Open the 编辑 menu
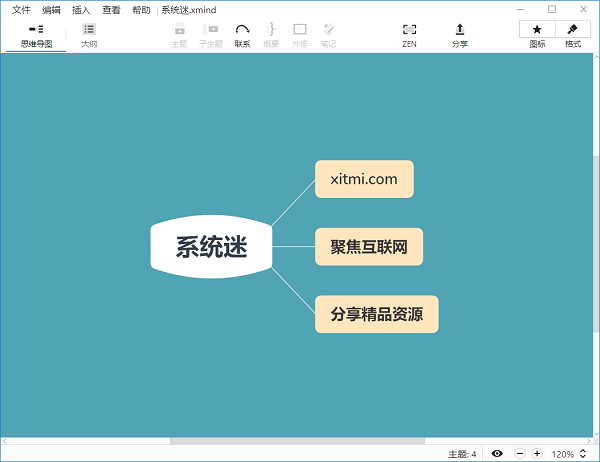This screenshot has height=462, width=600. (51, 10)
